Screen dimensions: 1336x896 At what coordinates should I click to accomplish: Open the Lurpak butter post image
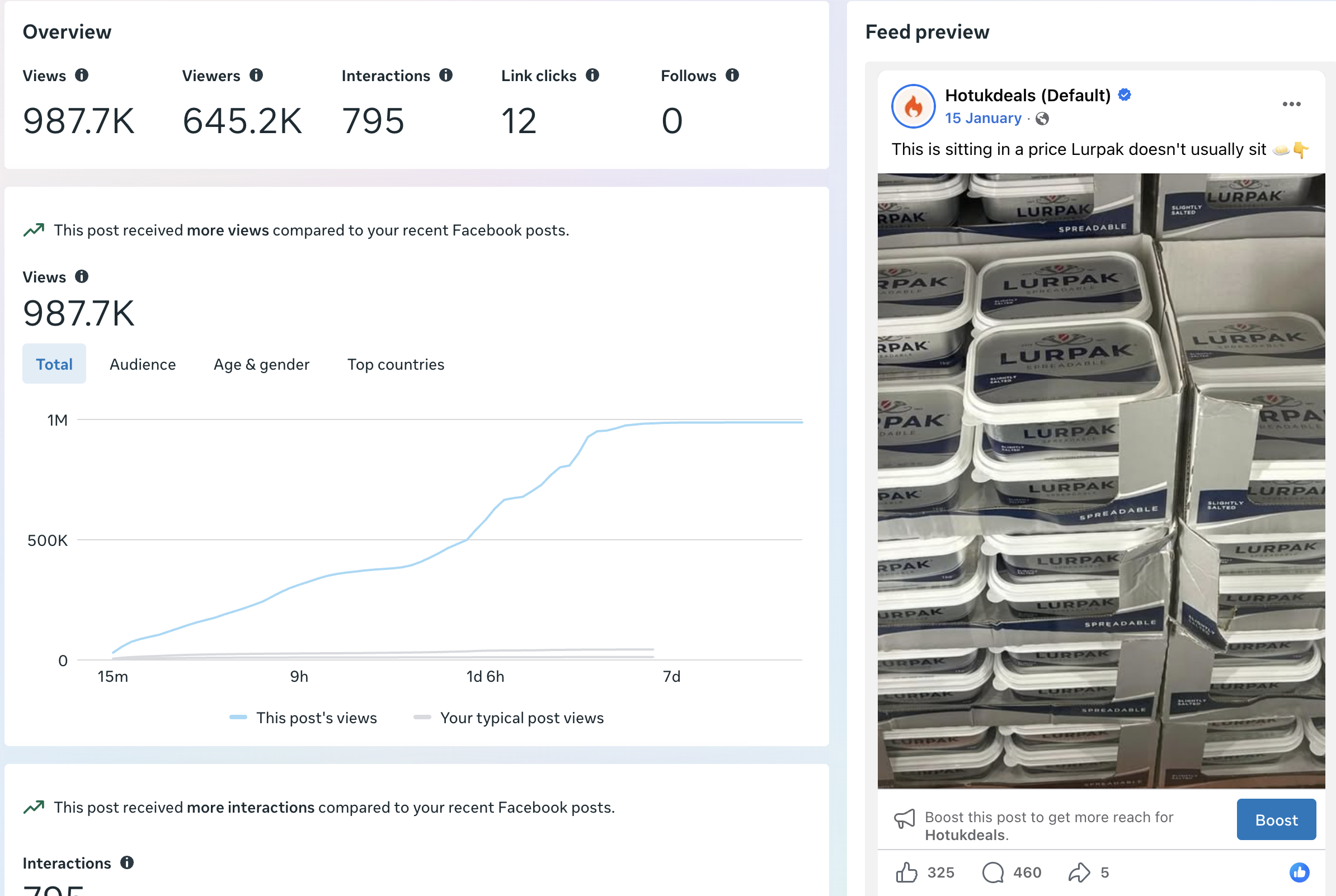(x=1101, y=480)
